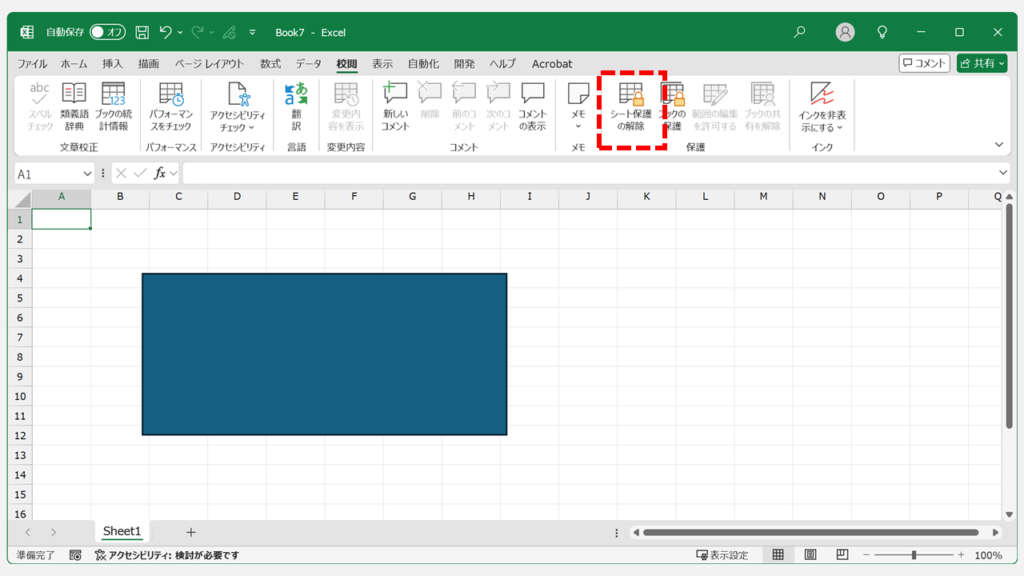Switch to the データ tab
Screen dimensions: 1024x576
point(308,63)
